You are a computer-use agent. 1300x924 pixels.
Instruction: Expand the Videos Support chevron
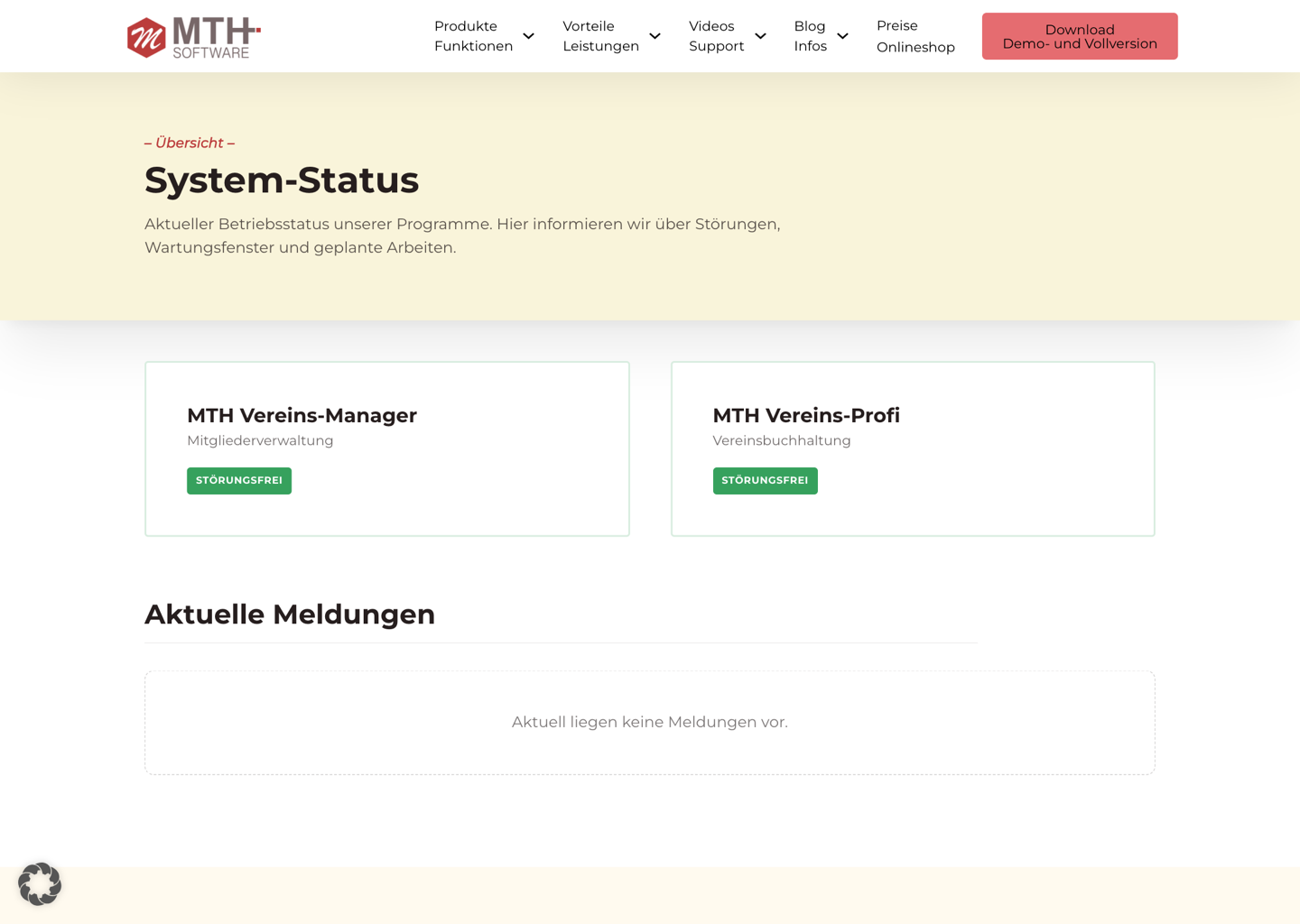[x=761, y=36]
